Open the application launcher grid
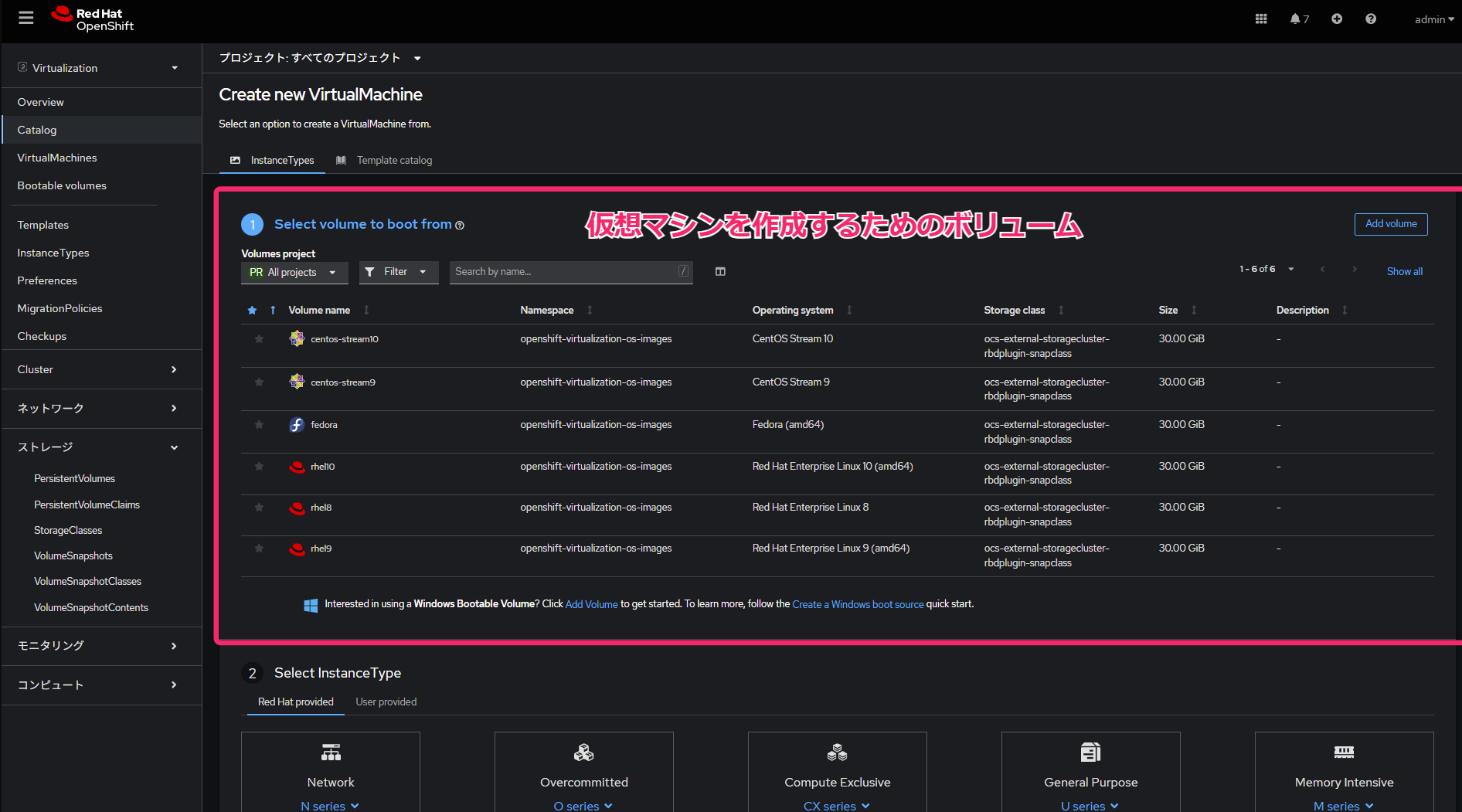The height and width of the screenshot is (812, 1462). pos(1261,19)
